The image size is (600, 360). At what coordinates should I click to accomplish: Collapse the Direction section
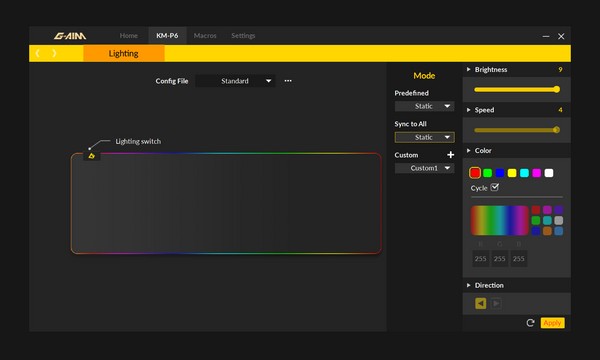click(x=468, y=285)
